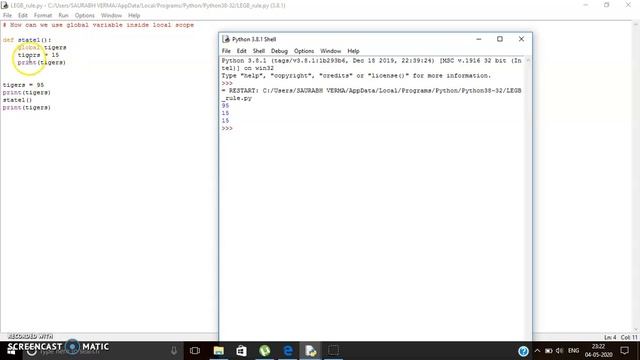Click the blue help icon in system tray
Image resolution: width=640 pixels, height=360 pixels.
pos(523,351)
